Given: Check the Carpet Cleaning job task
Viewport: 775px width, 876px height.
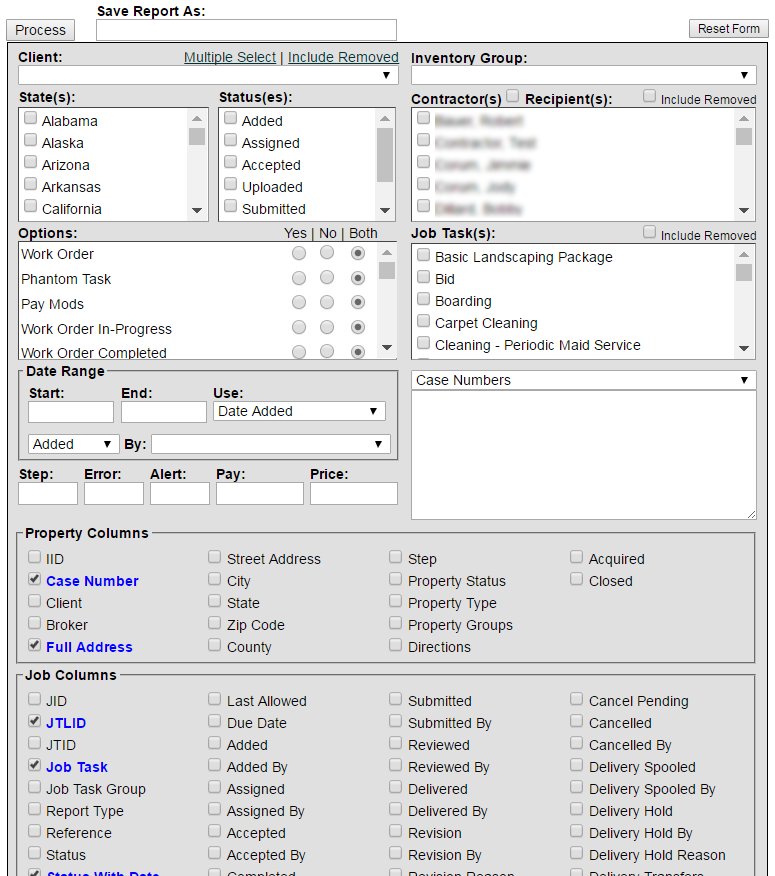Looking at the screenshot, I should pyautogui.click(x=424, y=321).
